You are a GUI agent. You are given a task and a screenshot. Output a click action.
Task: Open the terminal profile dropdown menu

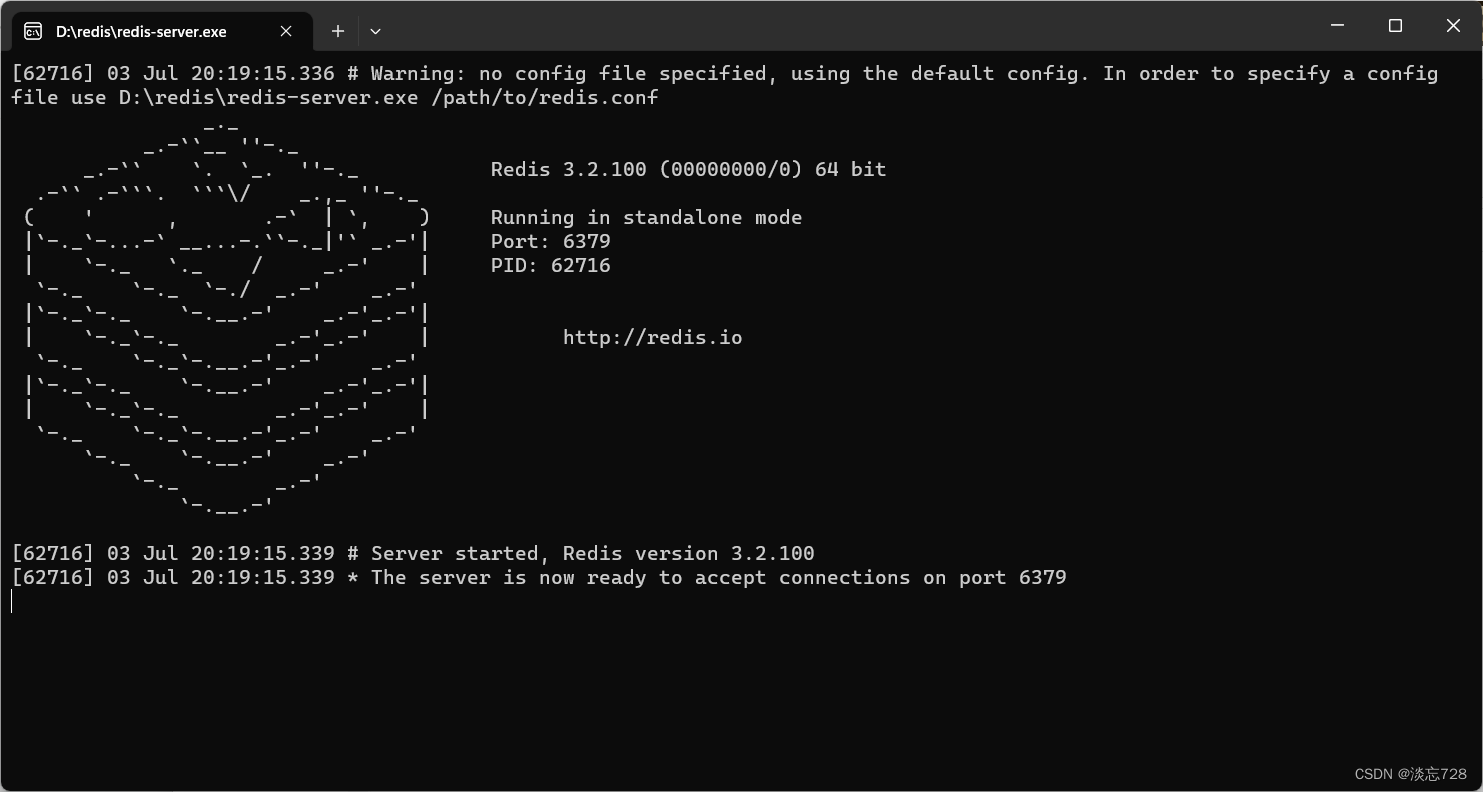(x=375, y=31)
